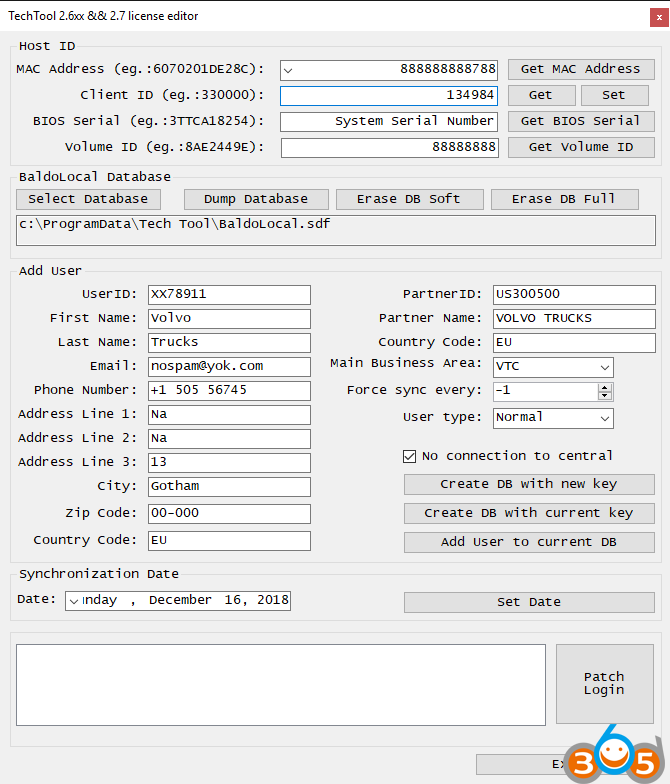Click Get MAC Address button
Screen dimensions: 670x784
click(x=581, y=69)
